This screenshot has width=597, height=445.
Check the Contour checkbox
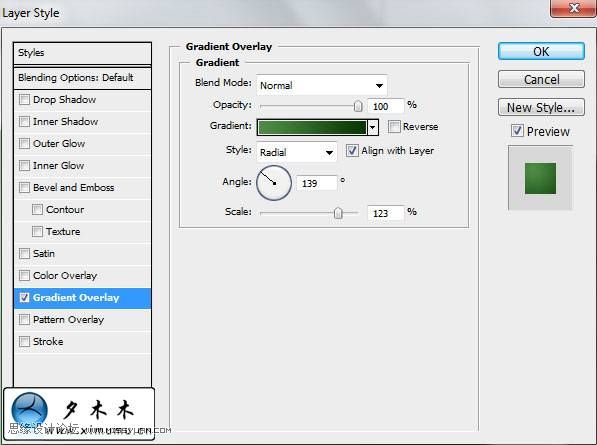pyautogui.click(x=37, y=209)
